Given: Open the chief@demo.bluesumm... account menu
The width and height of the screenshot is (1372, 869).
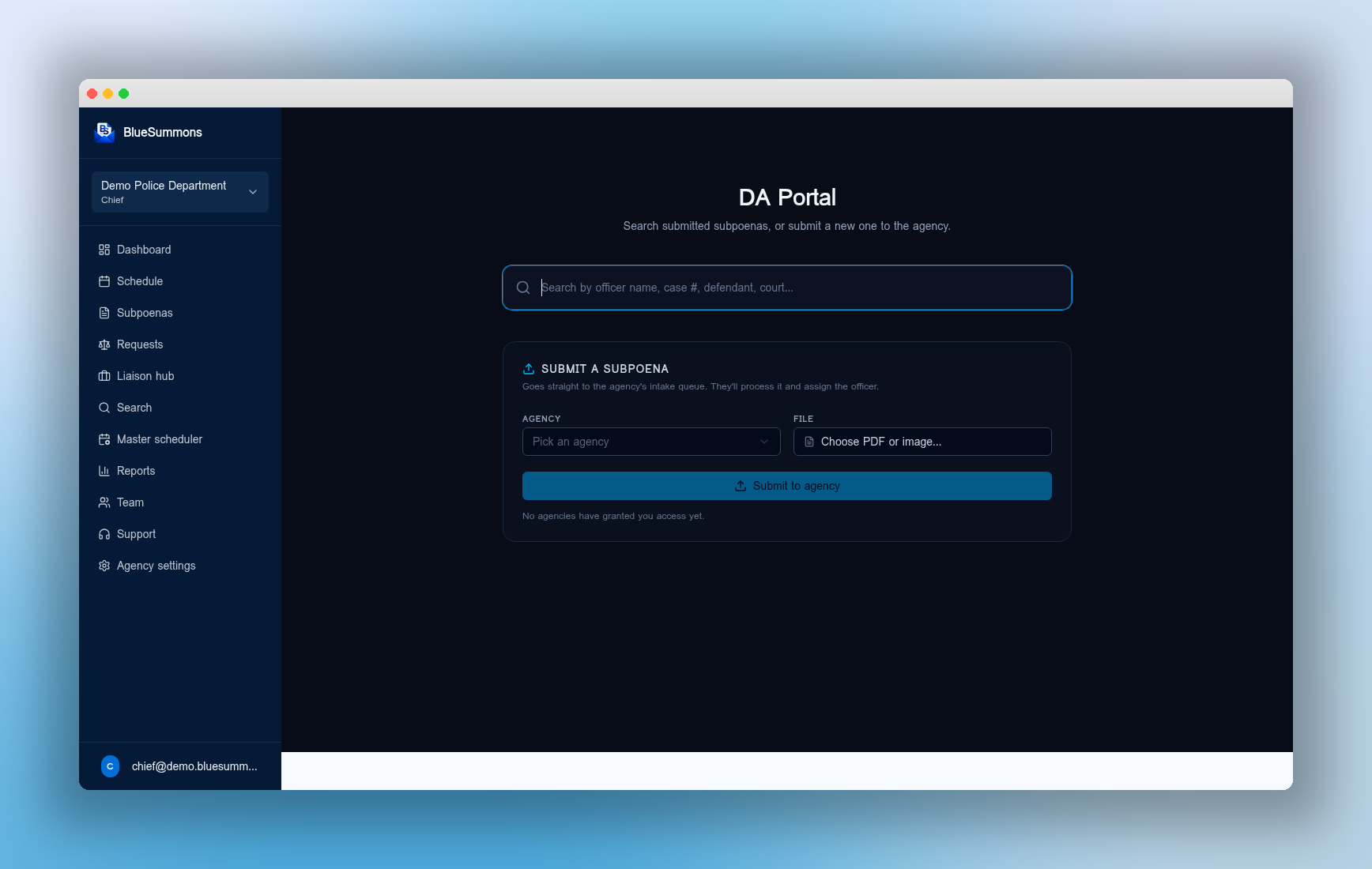Looking at the screenshot, I should (x=180, y=766).
